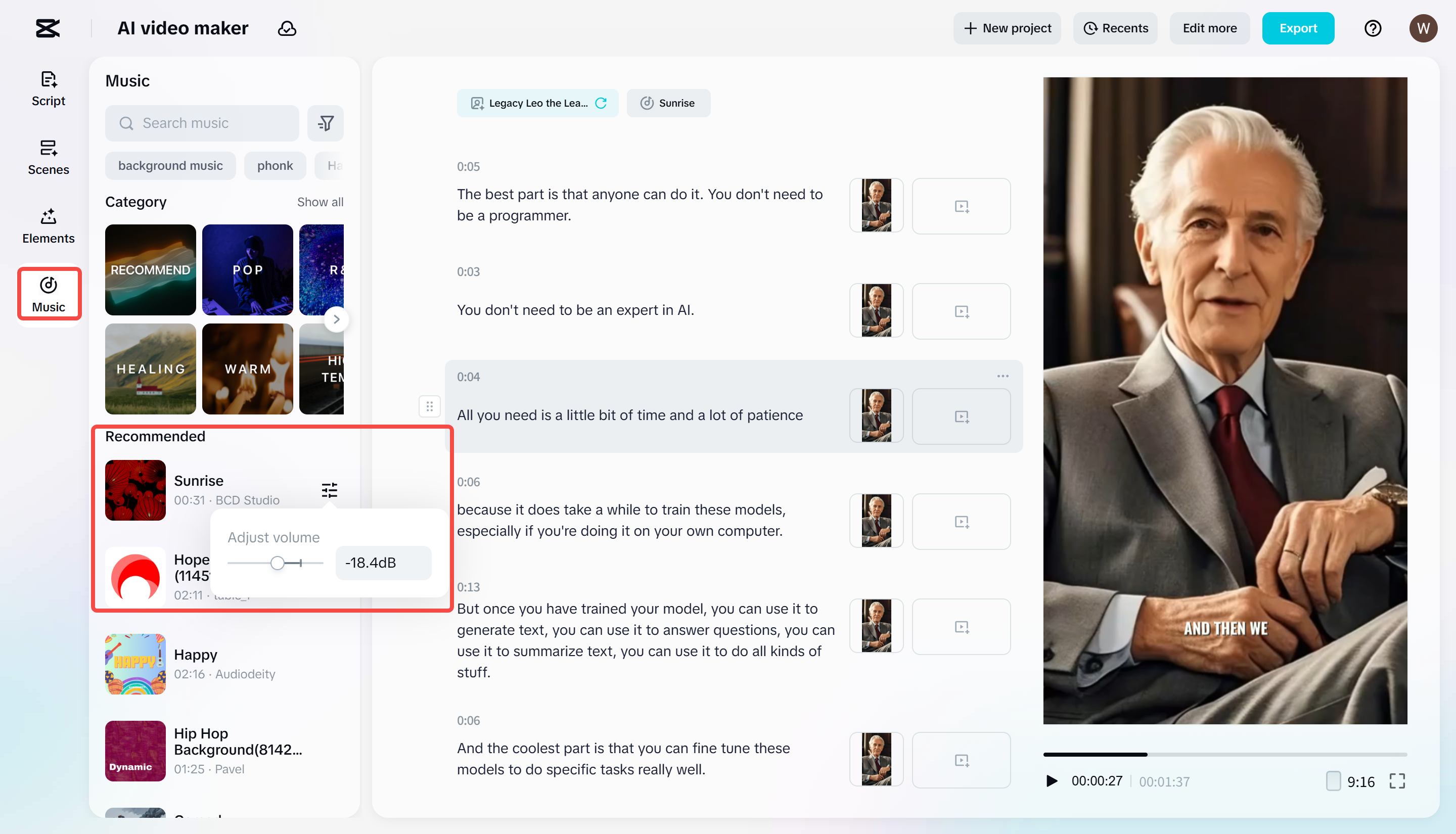Enter fullscreen preview mode

1397,781
